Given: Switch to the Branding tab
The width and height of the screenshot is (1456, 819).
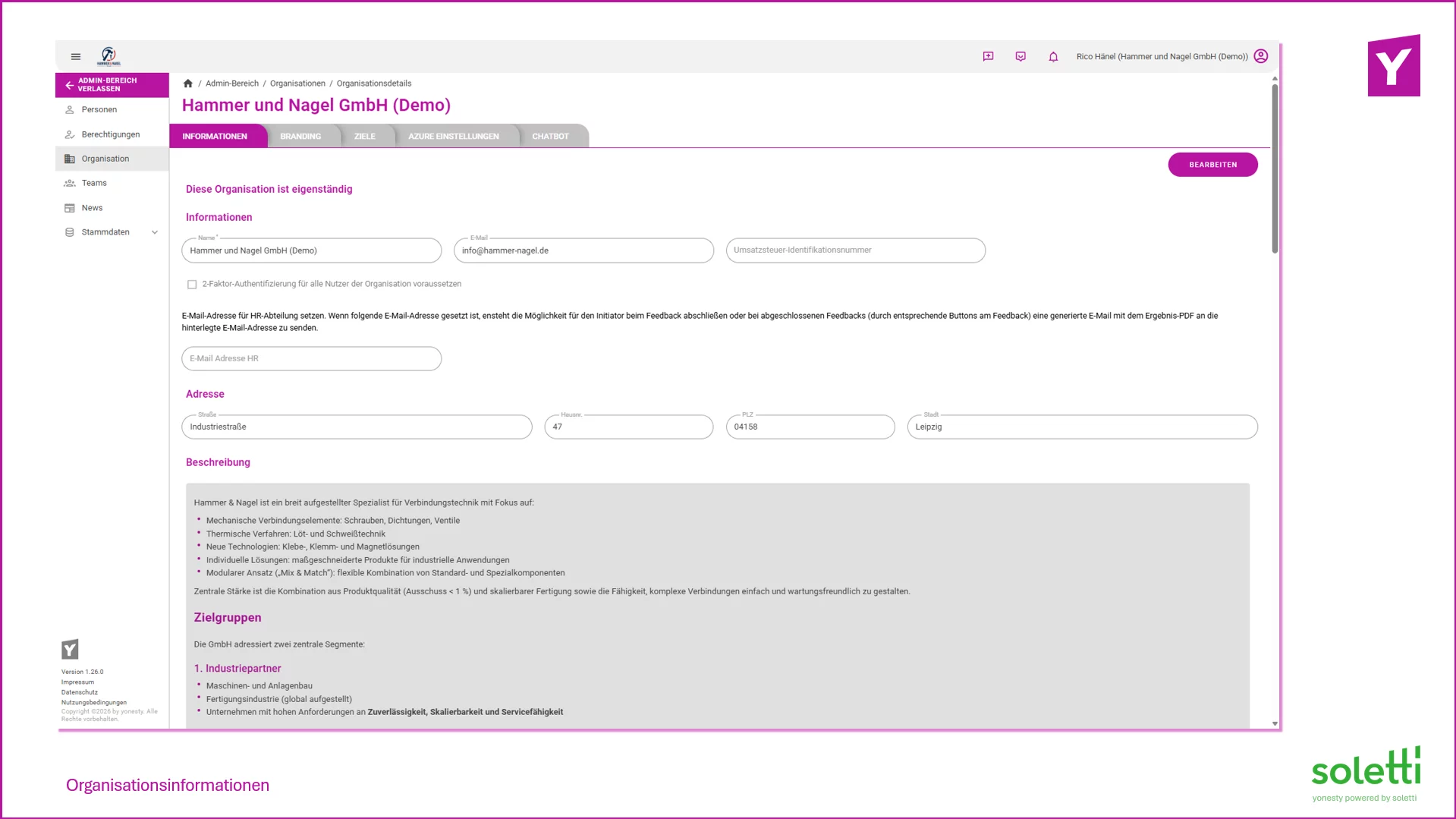Looking at the screenshot, I should pos(300,137).
